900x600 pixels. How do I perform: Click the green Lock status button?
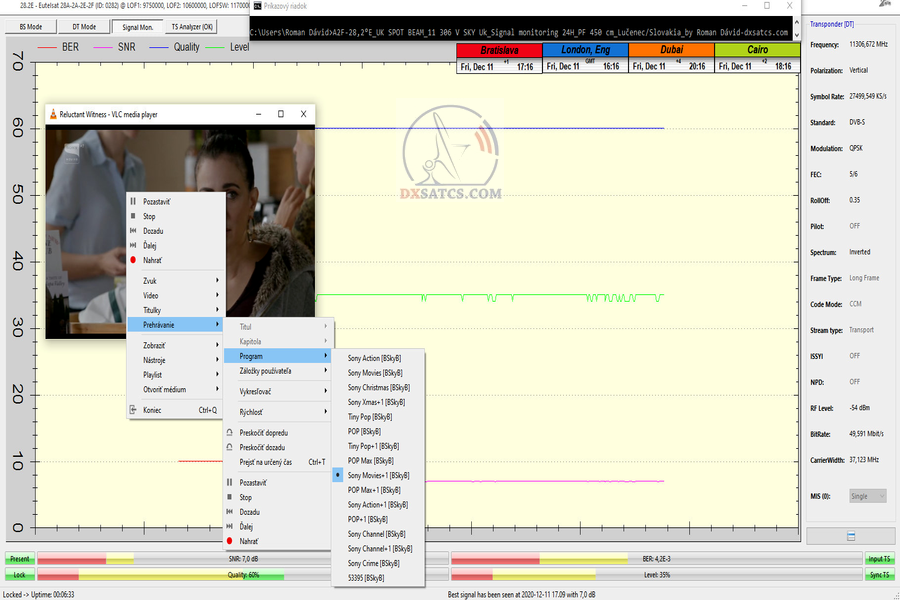pos(19,576)
